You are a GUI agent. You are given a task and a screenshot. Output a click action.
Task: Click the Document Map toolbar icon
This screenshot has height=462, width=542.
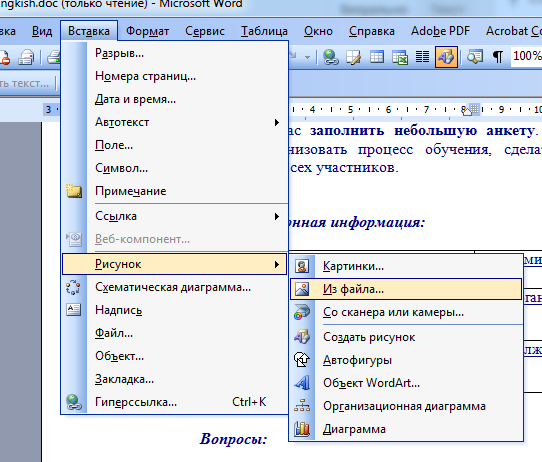[475, 57]
